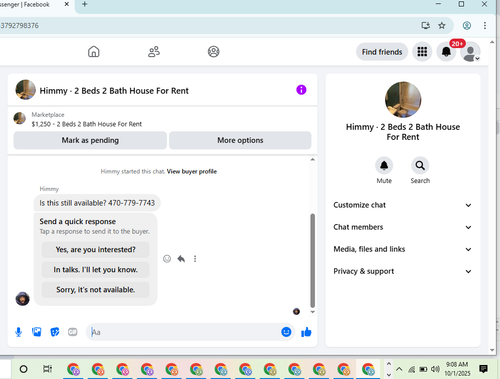Click taskbar clock showing 9:08 AM
This screenshot has height=379, width=500.
(457, 369)
